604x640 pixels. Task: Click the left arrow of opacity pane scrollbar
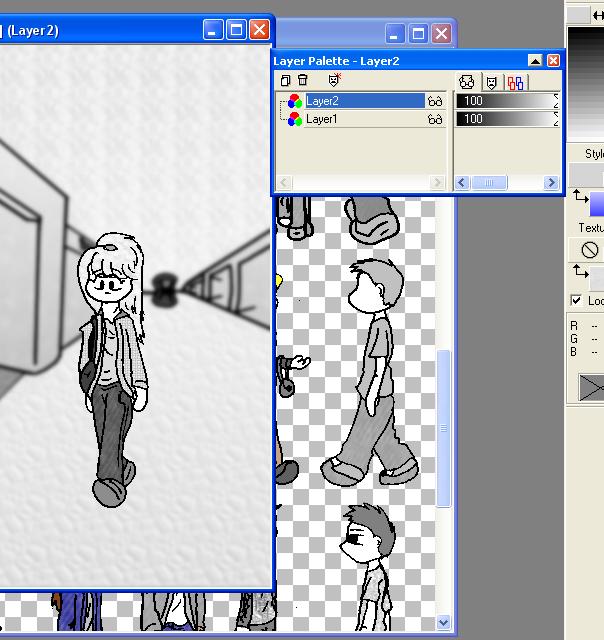462,182
